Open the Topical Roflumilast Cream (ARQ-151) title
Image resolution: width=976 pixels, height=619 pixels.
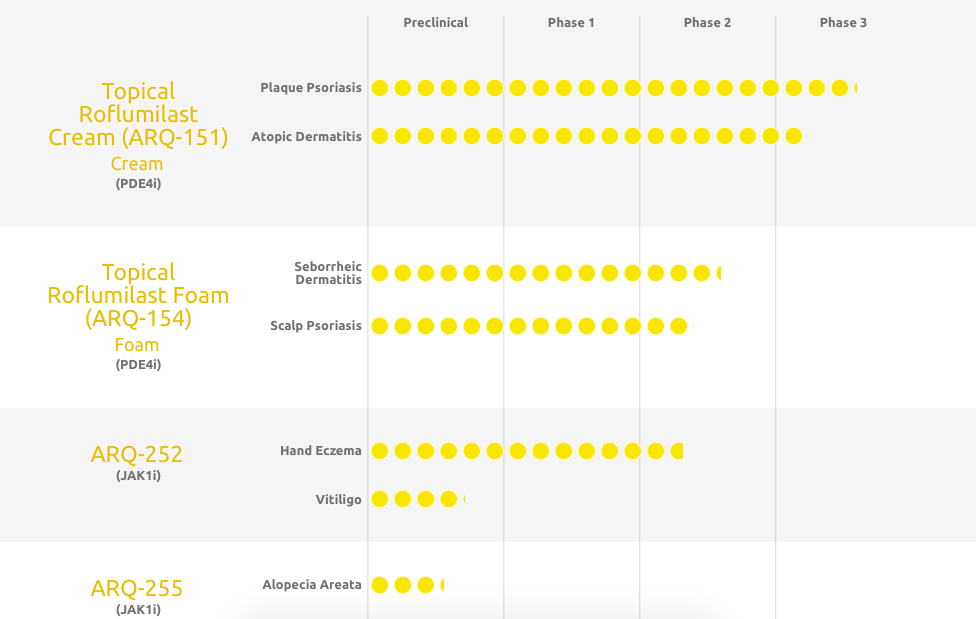pos(138,114)
